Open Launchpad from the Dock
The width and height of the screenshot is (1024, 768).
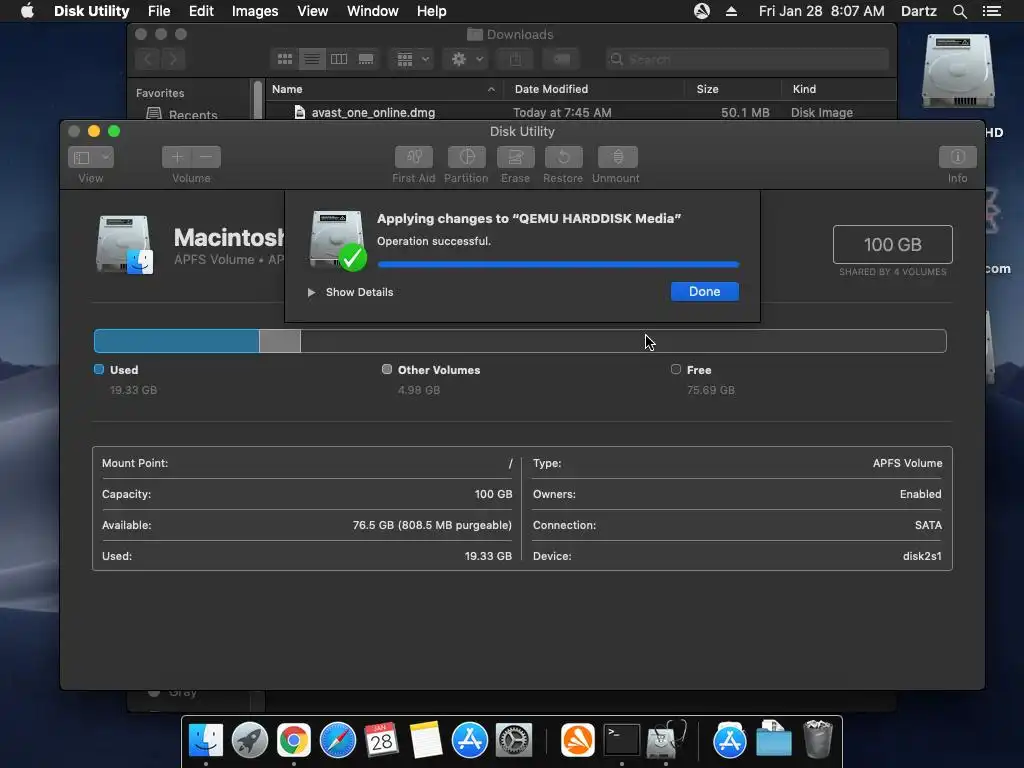[x=249, y=740]
